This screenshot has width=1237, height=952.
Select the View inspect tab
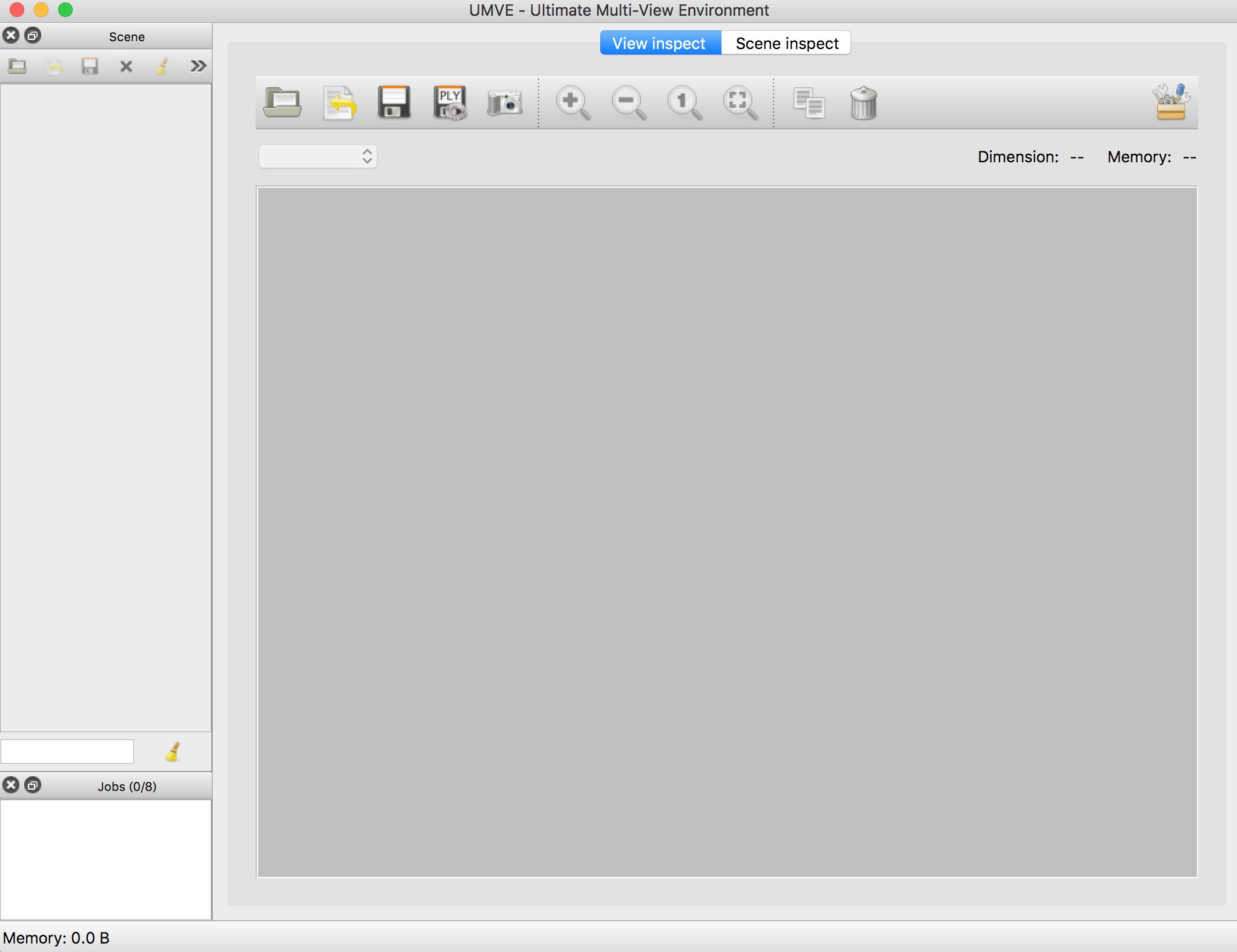coord(659,43)
